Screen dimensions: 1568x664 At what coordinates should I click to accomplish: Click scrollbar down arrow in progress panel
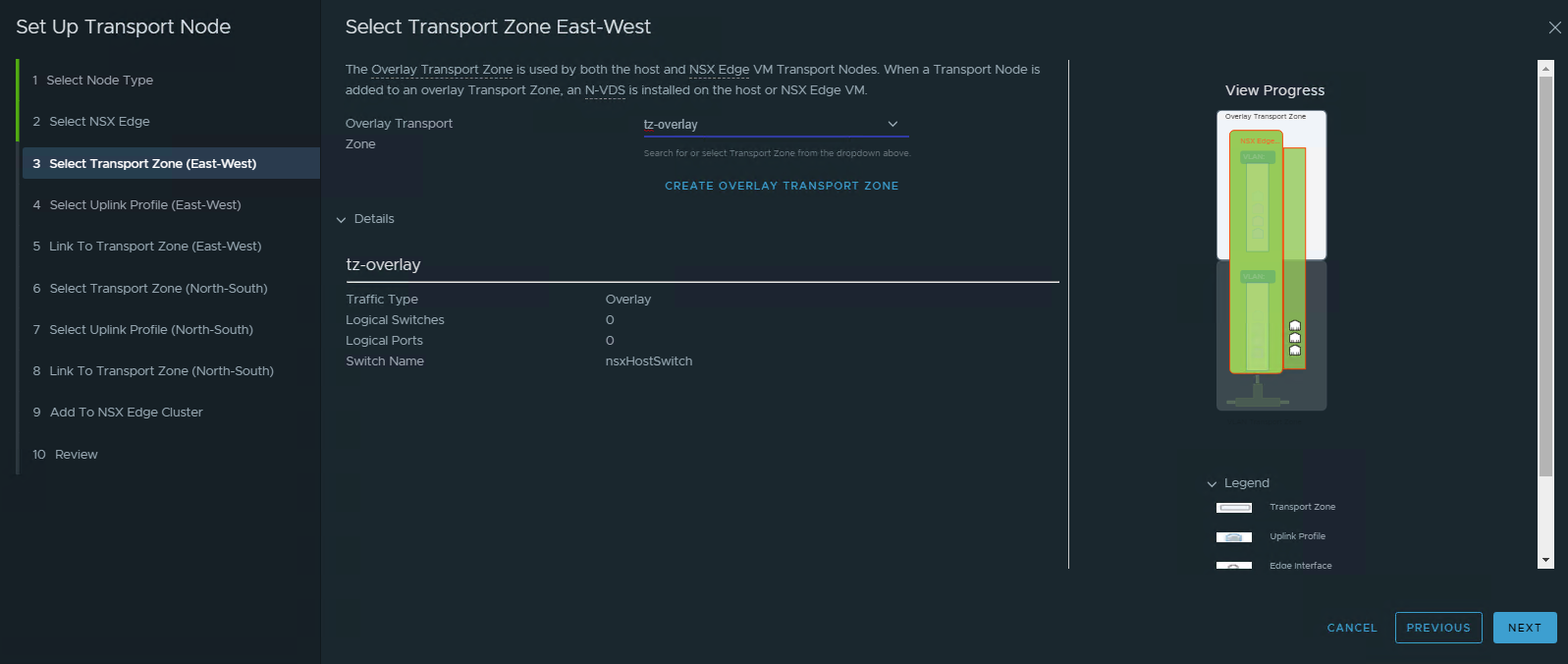[x=1545, y=561]
